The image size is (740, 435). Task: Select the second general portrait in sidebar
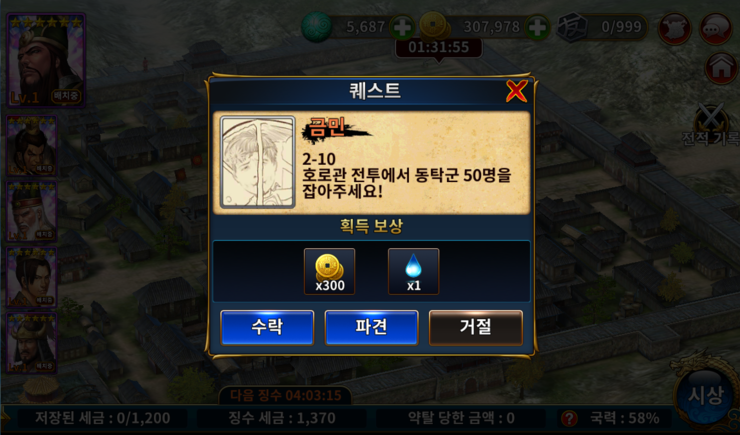[x=32, y=146]
